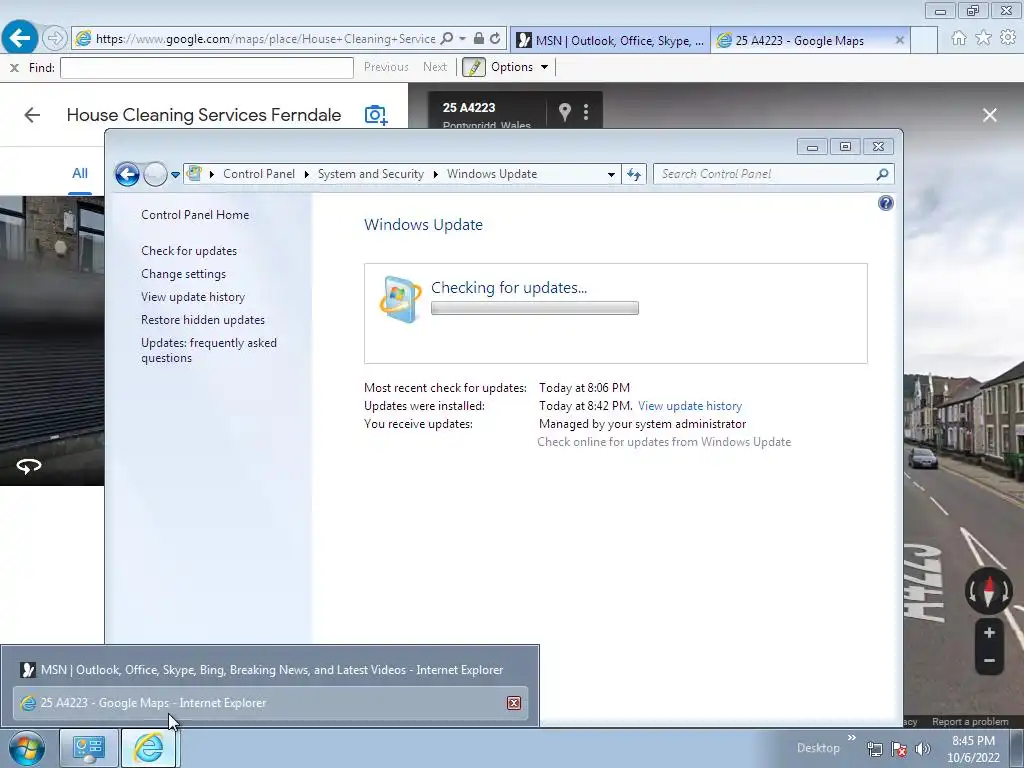
Task: Open IE Home page icon
Action: click(959, 39)
